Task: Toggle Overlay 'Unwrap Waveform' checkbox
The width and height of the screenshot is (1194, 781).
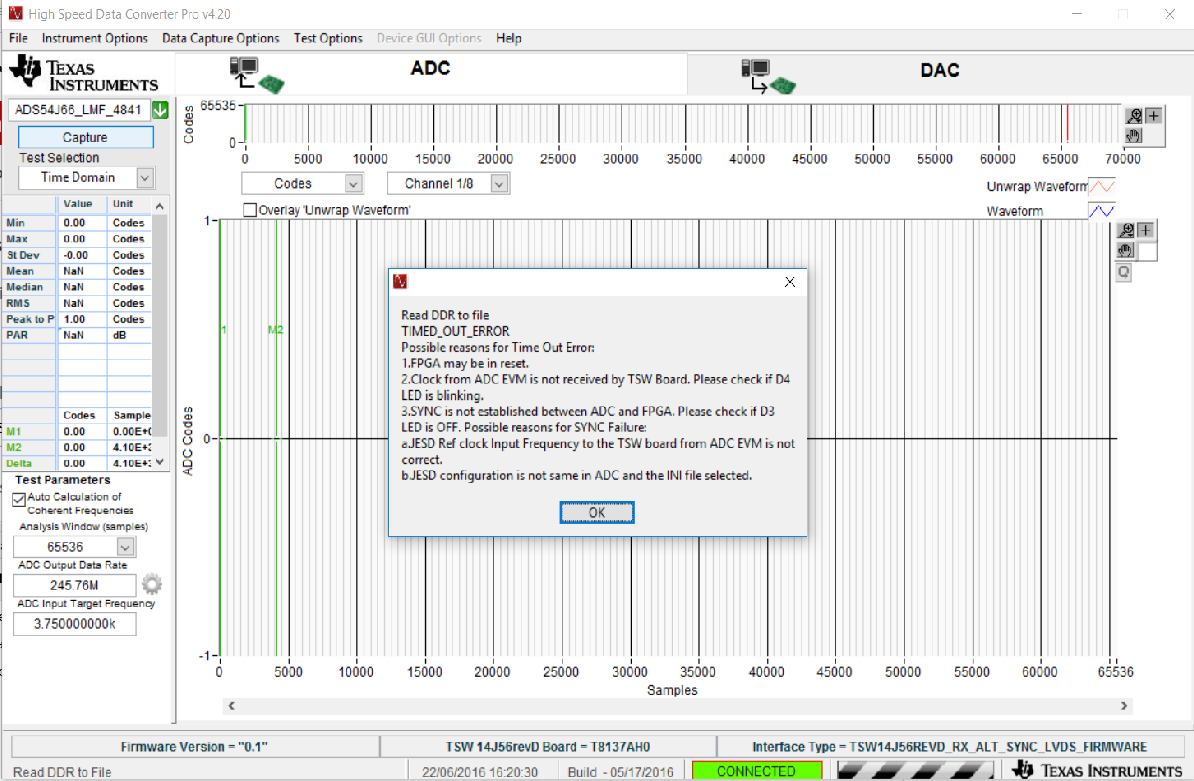Action: (250, 209)
